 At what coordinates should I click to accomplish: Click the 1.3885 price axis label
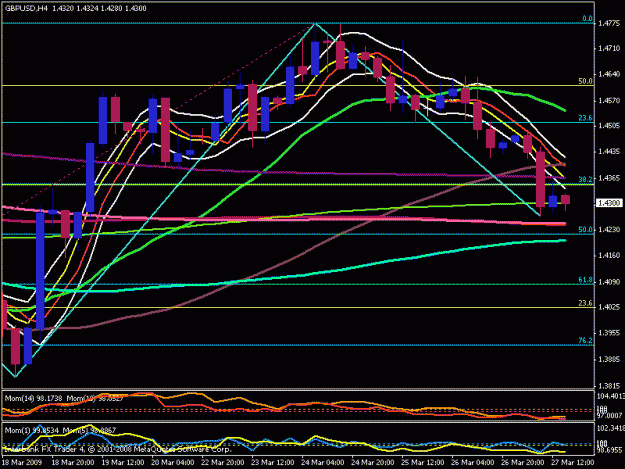click(609, 359)
